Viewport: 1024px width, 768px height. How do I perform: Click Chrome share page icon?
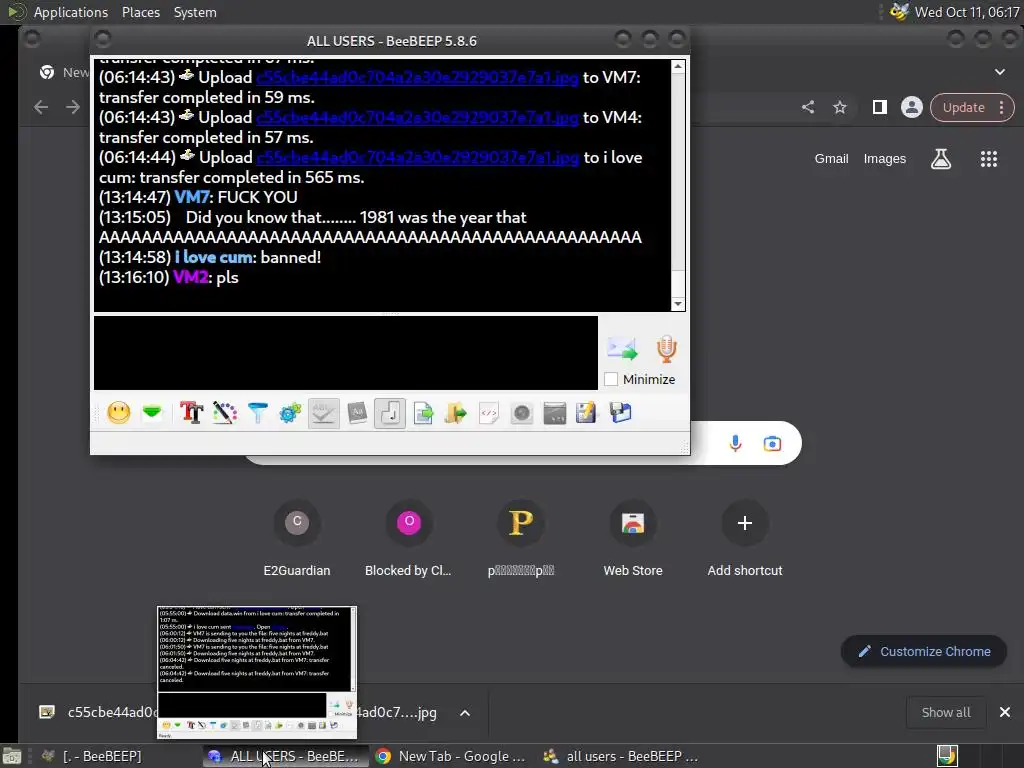pyautogui.click(x=808, y=107)
